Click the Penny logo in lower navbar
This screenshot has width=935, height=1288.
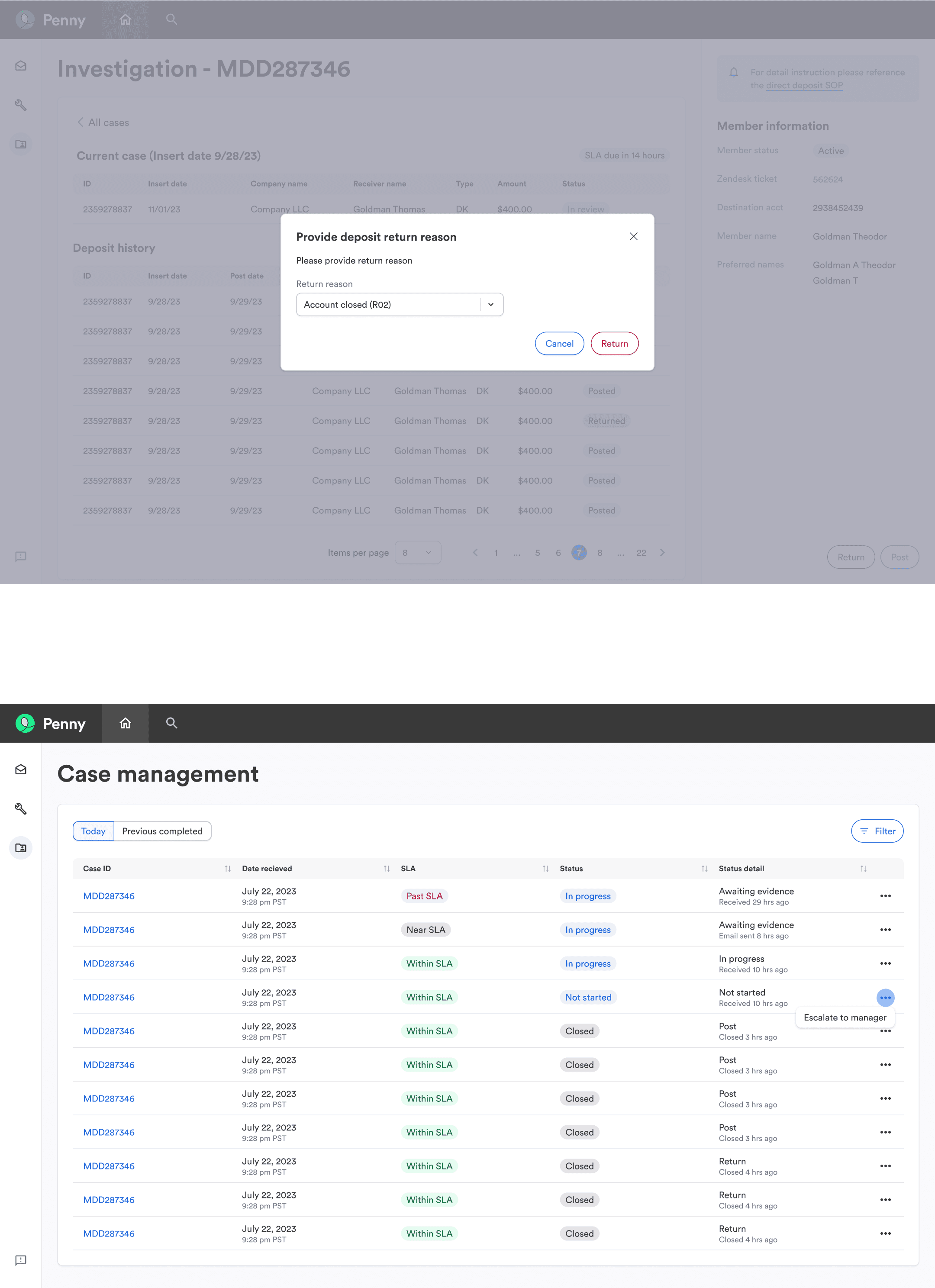click(x=25, y=724)
